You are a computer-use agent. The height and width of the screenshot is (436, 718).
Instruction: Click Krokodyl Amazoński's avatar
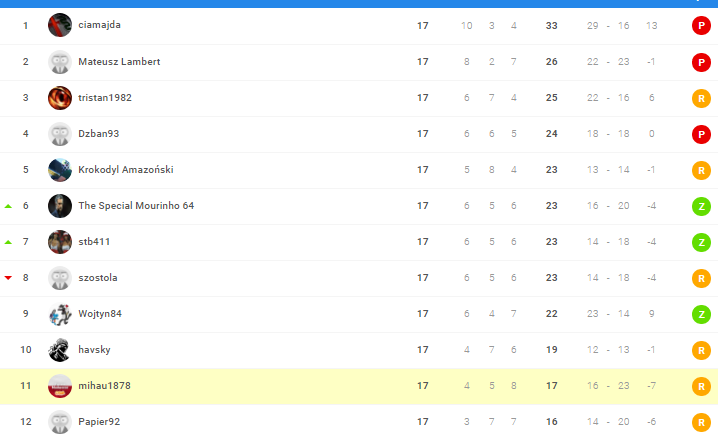pos(60,170)
